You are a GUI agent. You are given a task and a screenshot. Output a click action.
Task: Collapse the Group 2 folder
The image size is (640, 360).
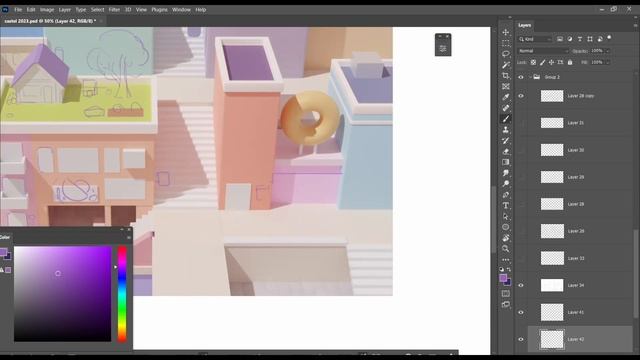[x=530, y=77]
